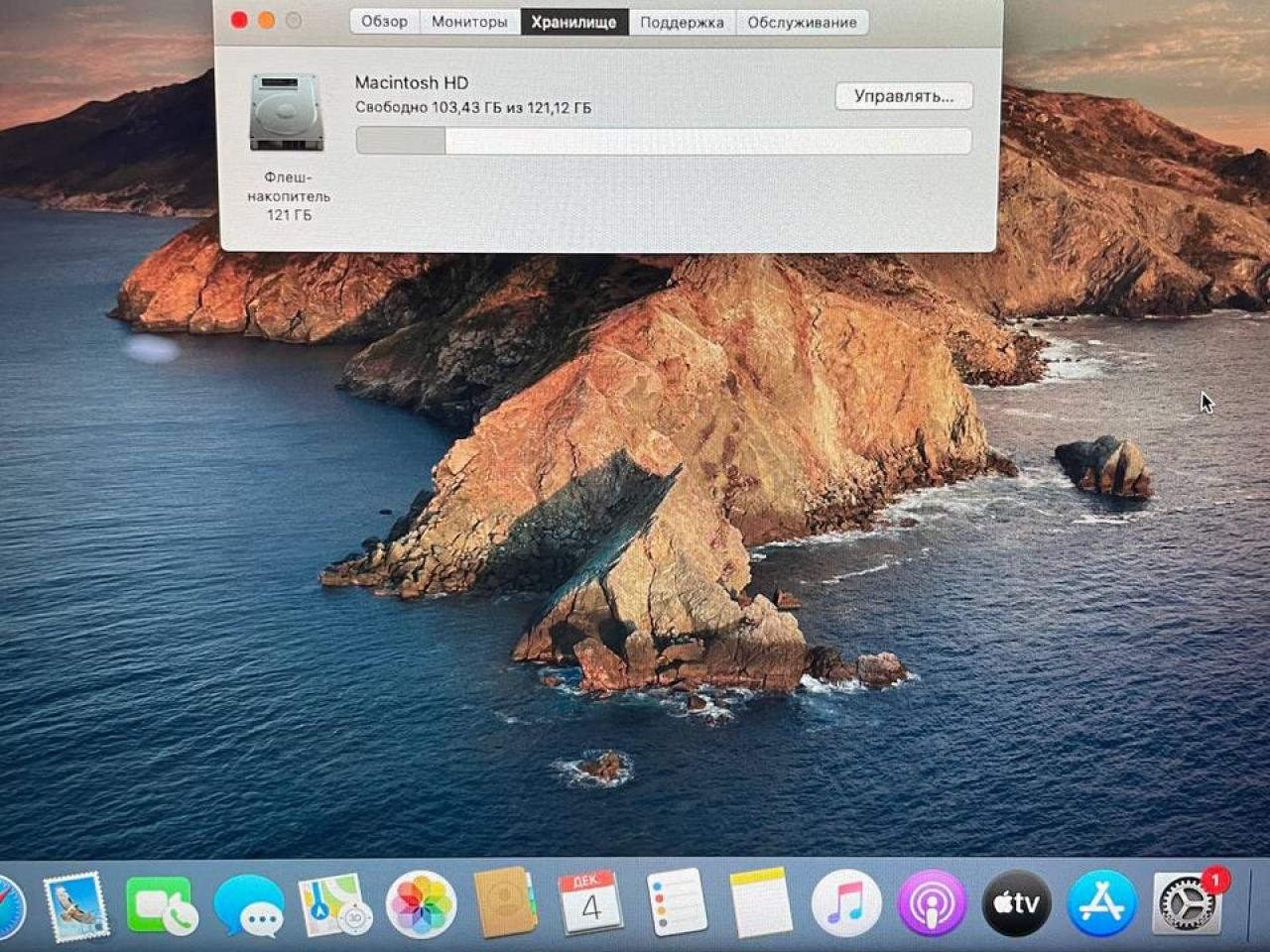Open System Preferences with badge
1270x952 pixels.
click(x=1189, y=902)
